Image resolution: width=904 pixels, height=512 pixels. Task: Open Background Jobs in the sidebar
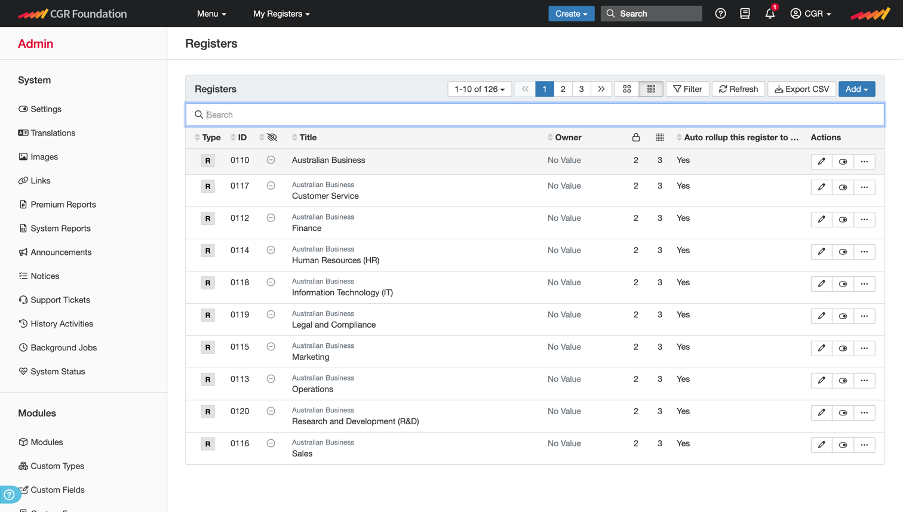coord(58,348)
